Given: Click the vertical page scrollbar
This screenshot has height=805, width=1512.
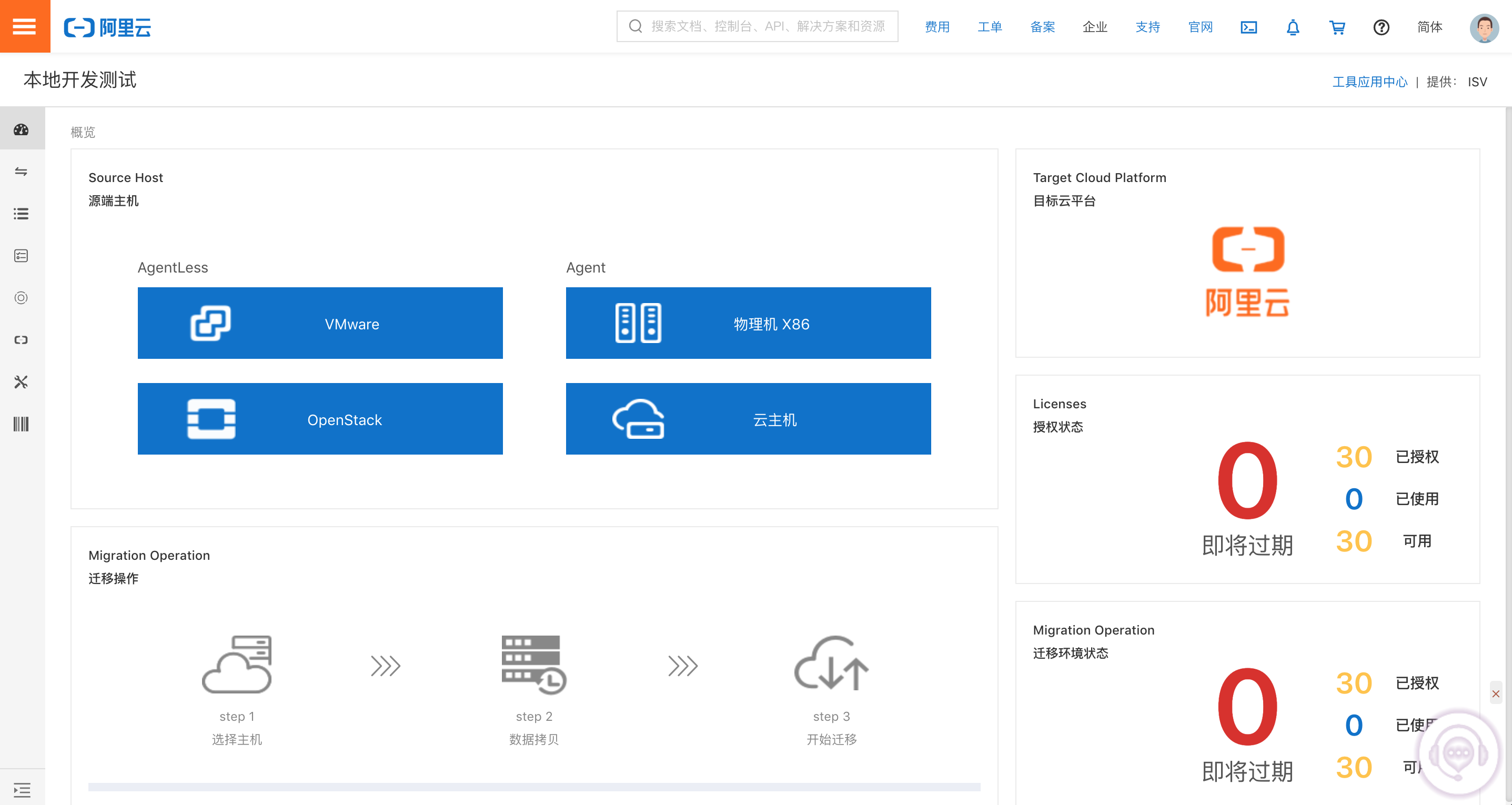Looking at the screenshot, I should [1508, 455].
